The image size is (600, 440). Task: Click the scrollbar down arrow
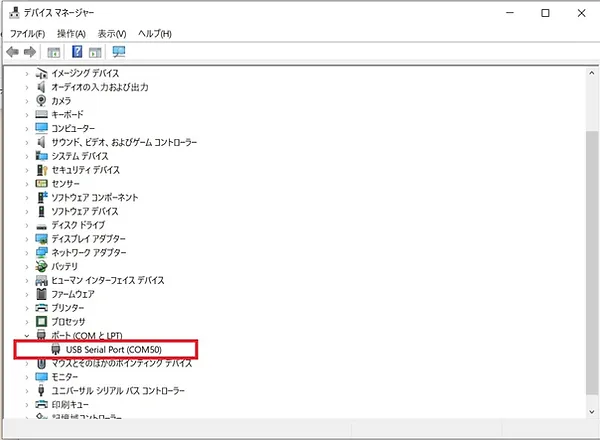tap(592, 412)
